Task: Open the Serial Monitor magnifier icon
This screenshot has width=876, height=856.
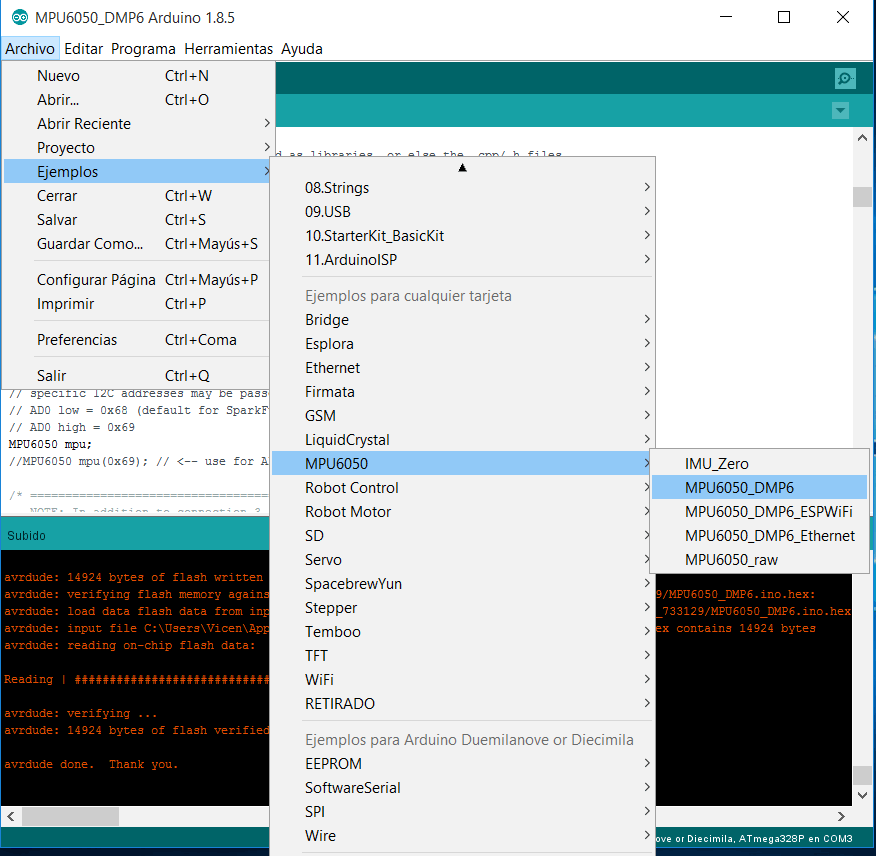Action: pyautogui.click(x=845, y=79)
